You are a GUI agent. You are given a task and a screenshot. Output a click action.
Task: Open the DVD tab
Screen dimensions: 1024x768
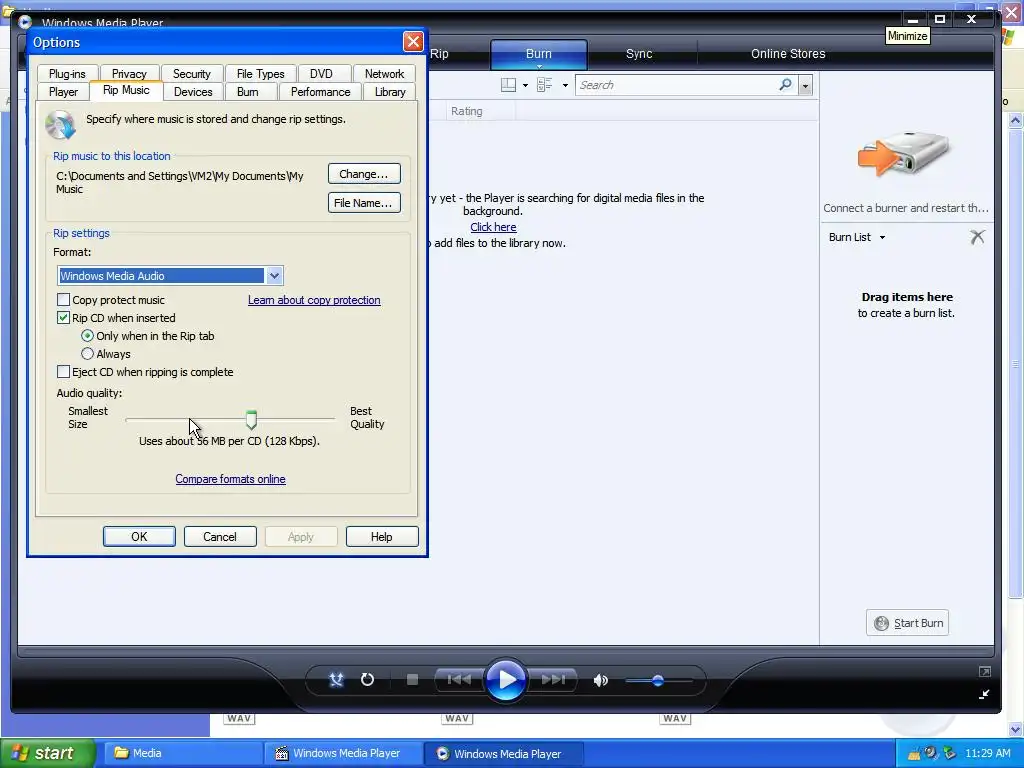click(321, 74)
